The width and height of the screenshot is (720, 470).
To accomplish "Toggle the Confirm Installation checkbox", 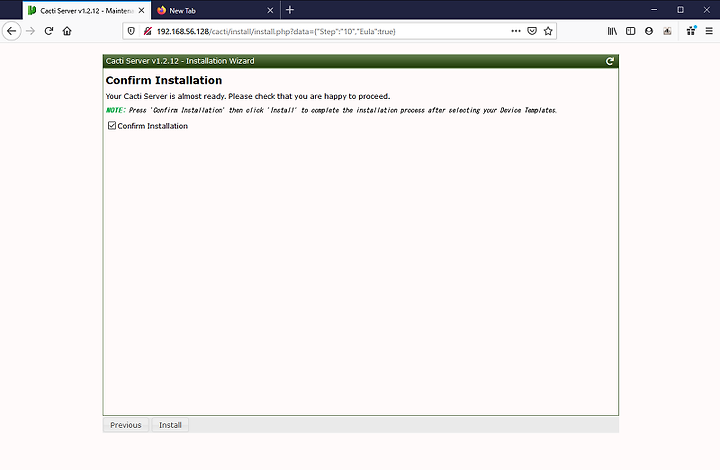I will point(112,125).
